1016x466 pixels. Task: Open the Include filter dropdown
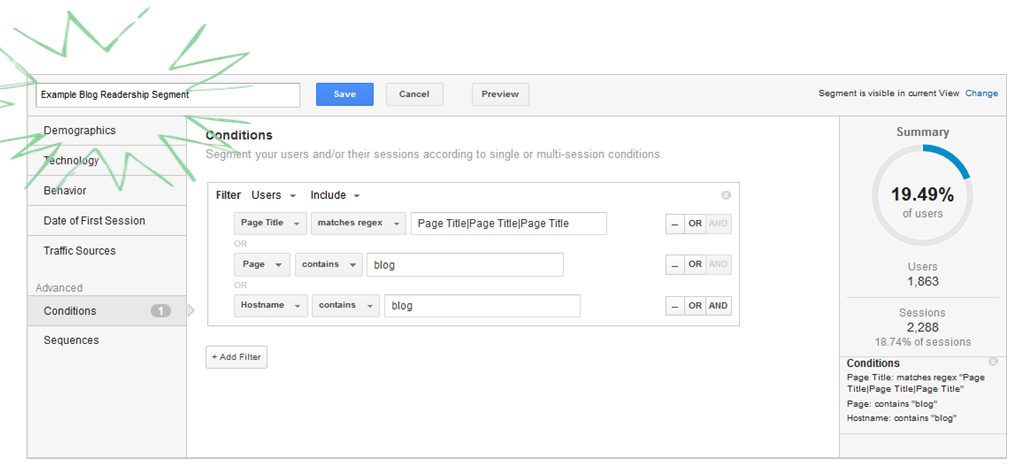(335, 195)
